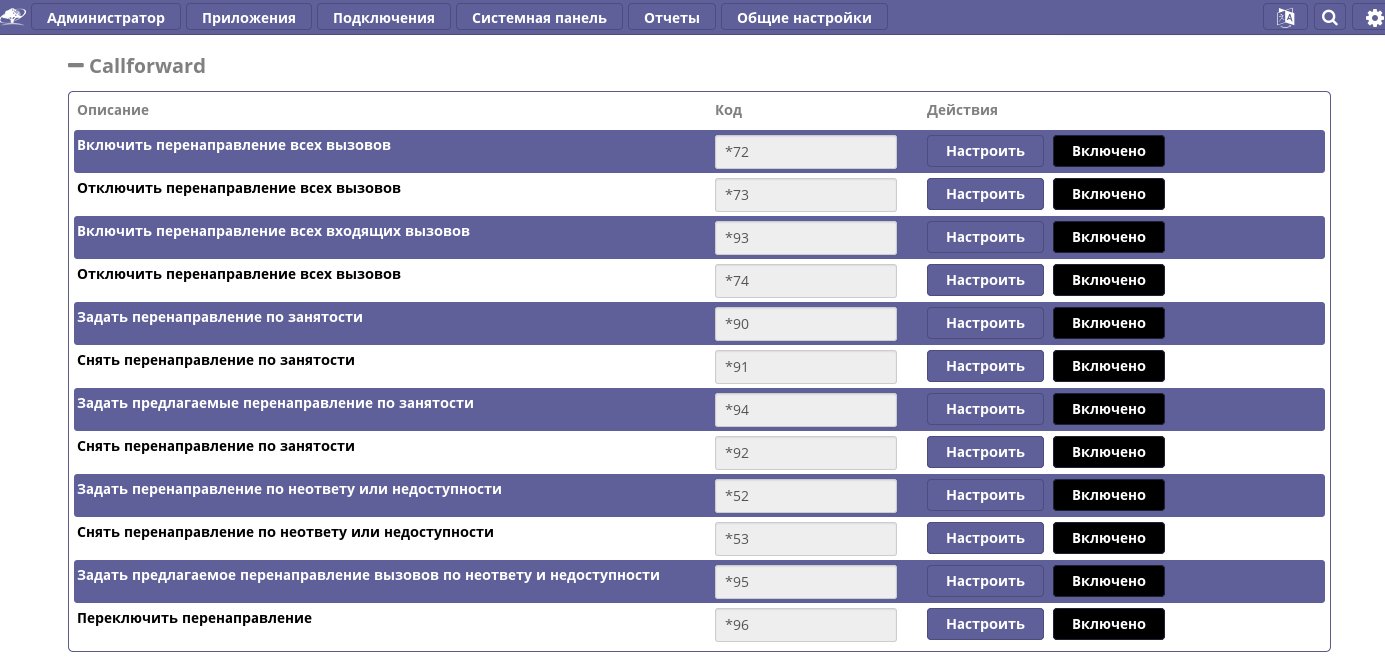Click Настроить button in the *90 row
The height and width of the screenshot is (665, 1385).
click(985, 323)
